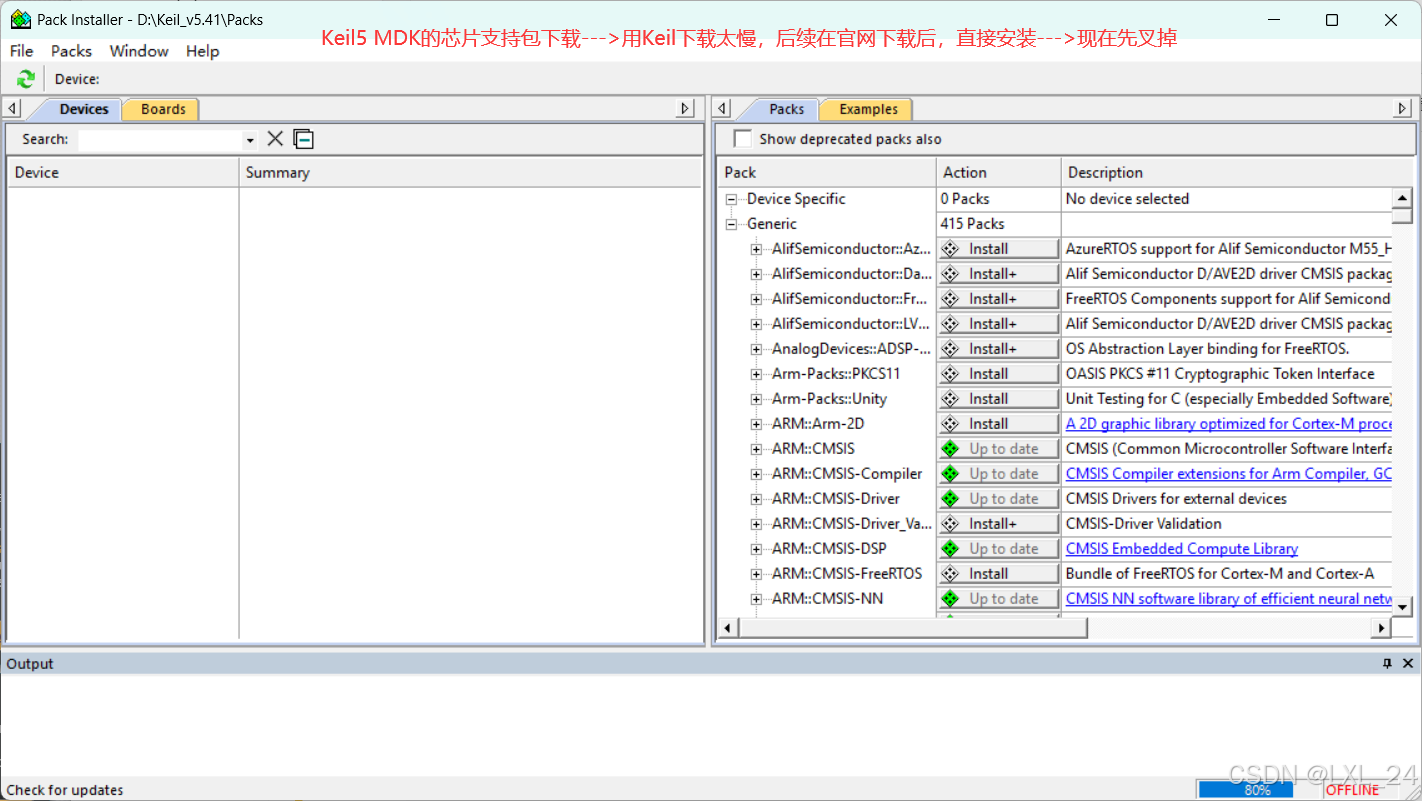1422x801 pixels.
Task: Click install diamond icon for ARM::CMSIS-FreeRTOS
Action: (x=950, y=574)
